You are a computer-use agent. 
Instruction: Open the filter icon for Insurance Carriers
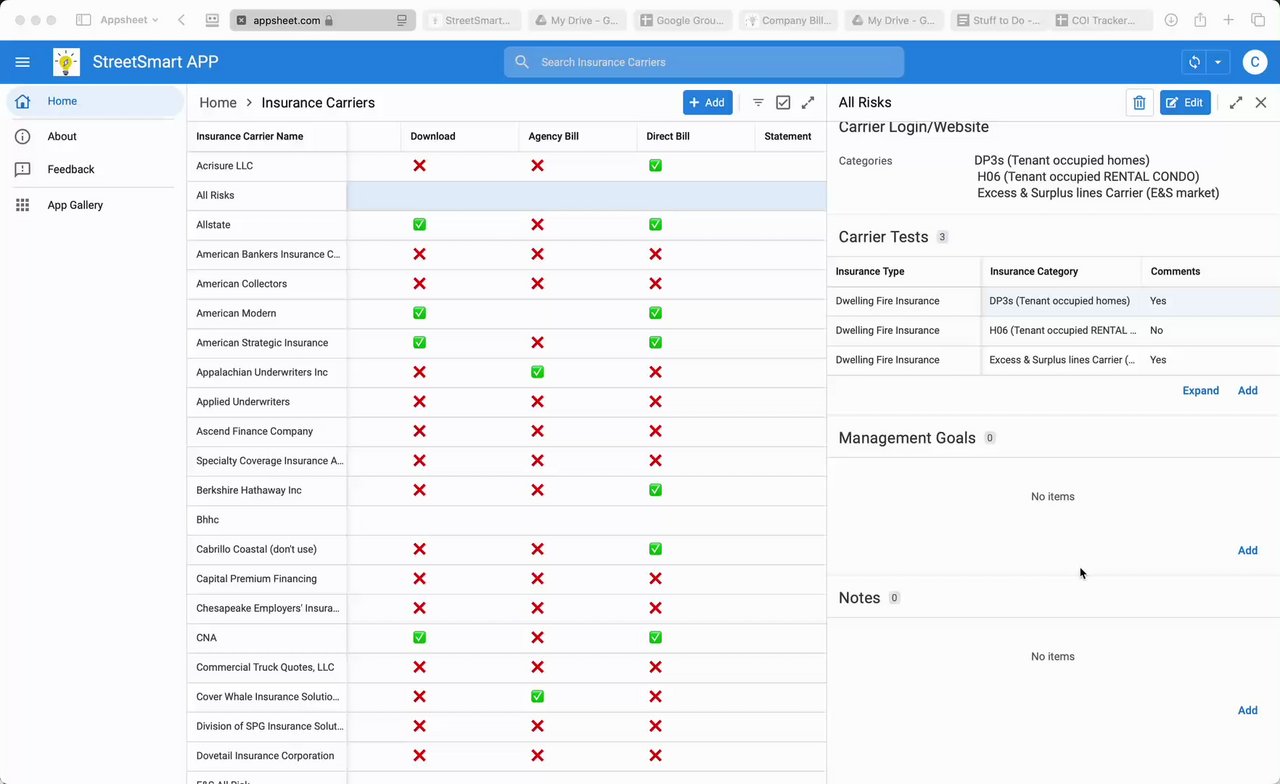pos(758,103)
